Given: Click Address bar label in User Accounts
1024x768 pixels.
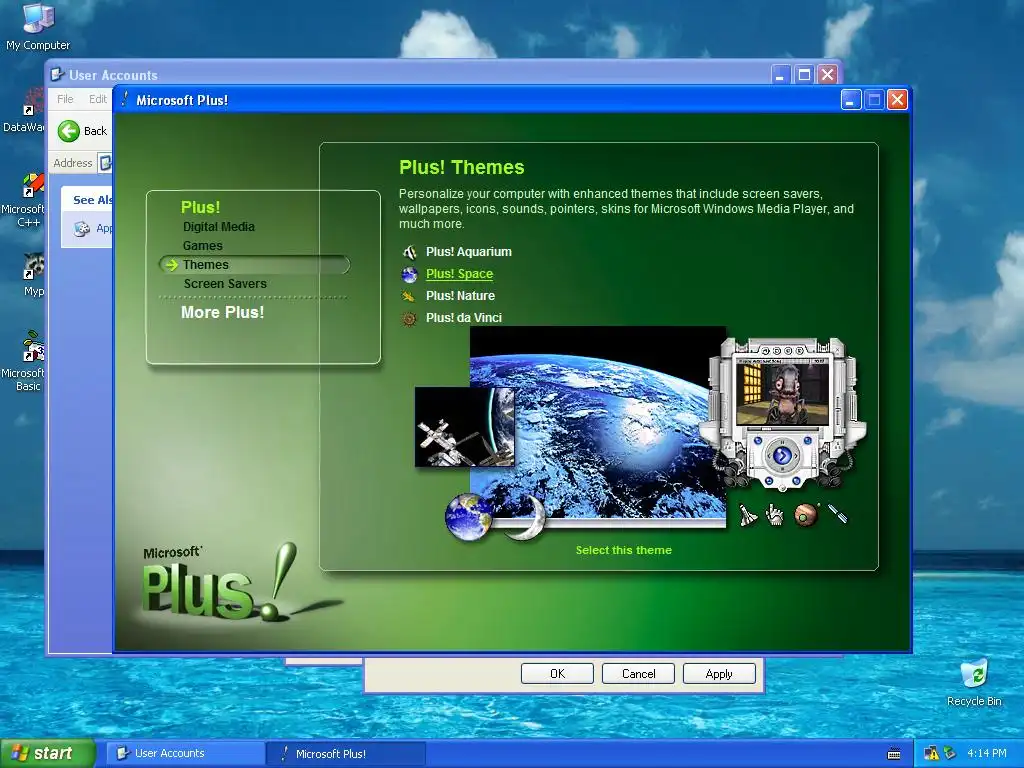Looking at the screenshot, I should click(x=72, y=163).
